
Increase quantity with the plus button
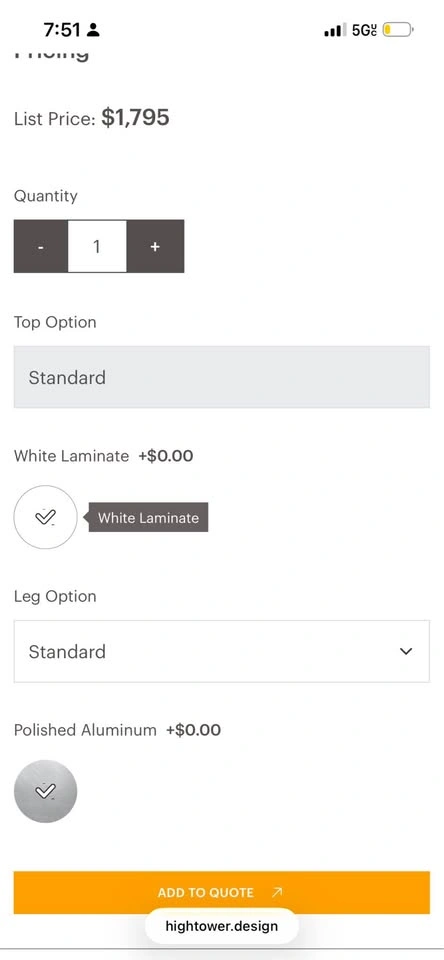156,246
